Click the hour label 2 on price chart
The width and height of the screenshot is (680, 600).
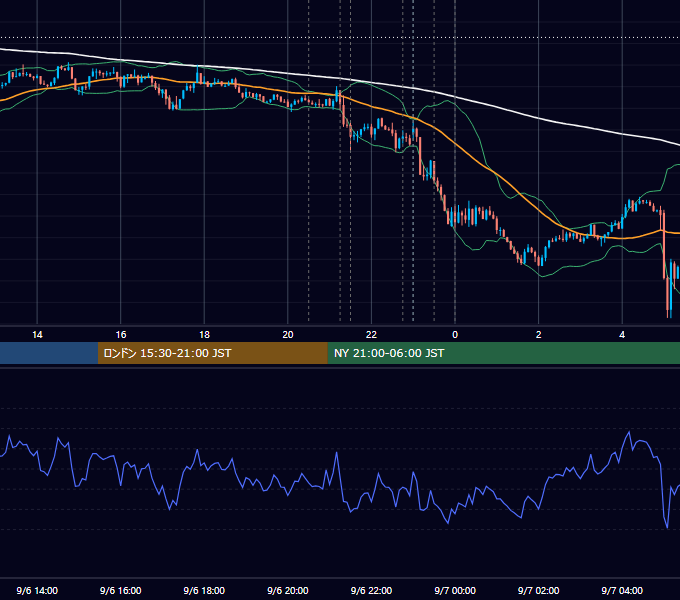(x=539, y=335)
